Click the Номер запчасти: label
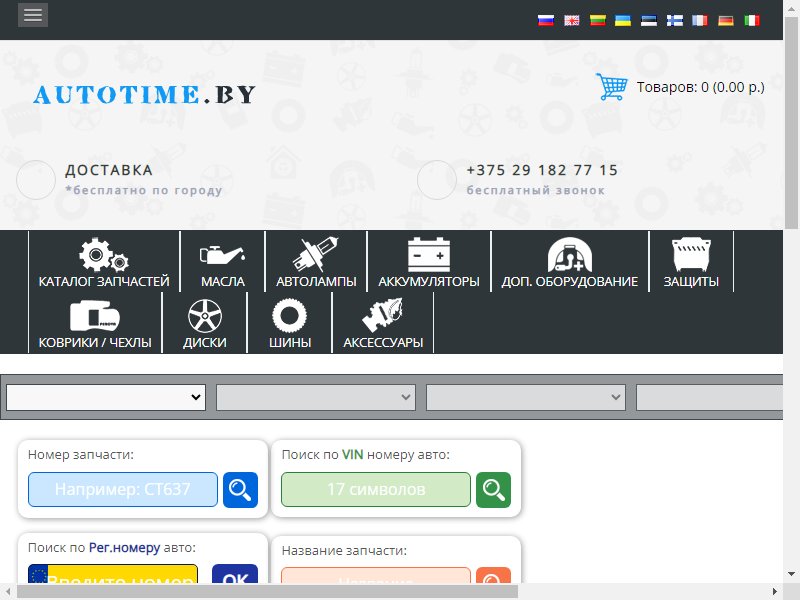The width and height of the screenshot is (800, 600). [x=81, y=455]
